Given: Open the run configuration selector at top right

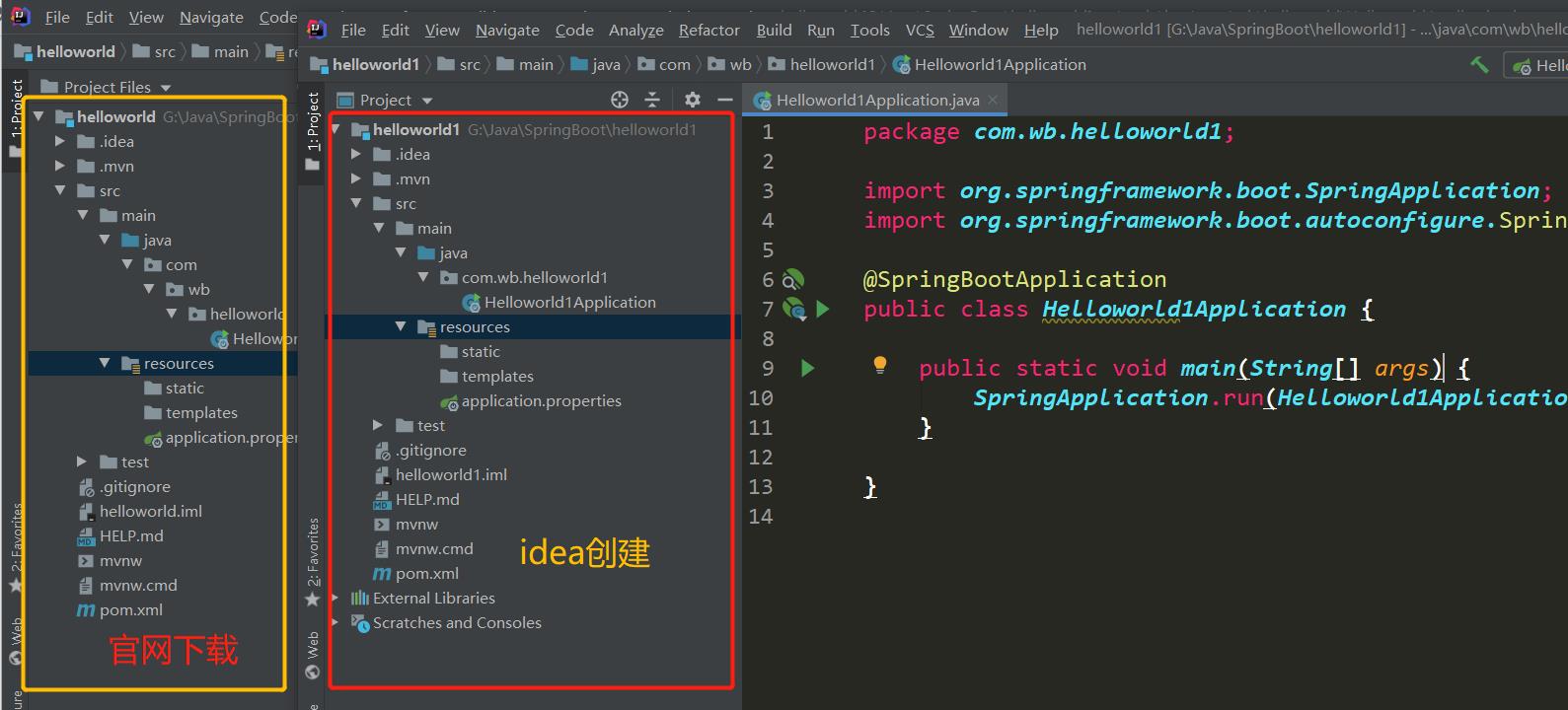Looking at the screenshot, I should [1537, 65].
